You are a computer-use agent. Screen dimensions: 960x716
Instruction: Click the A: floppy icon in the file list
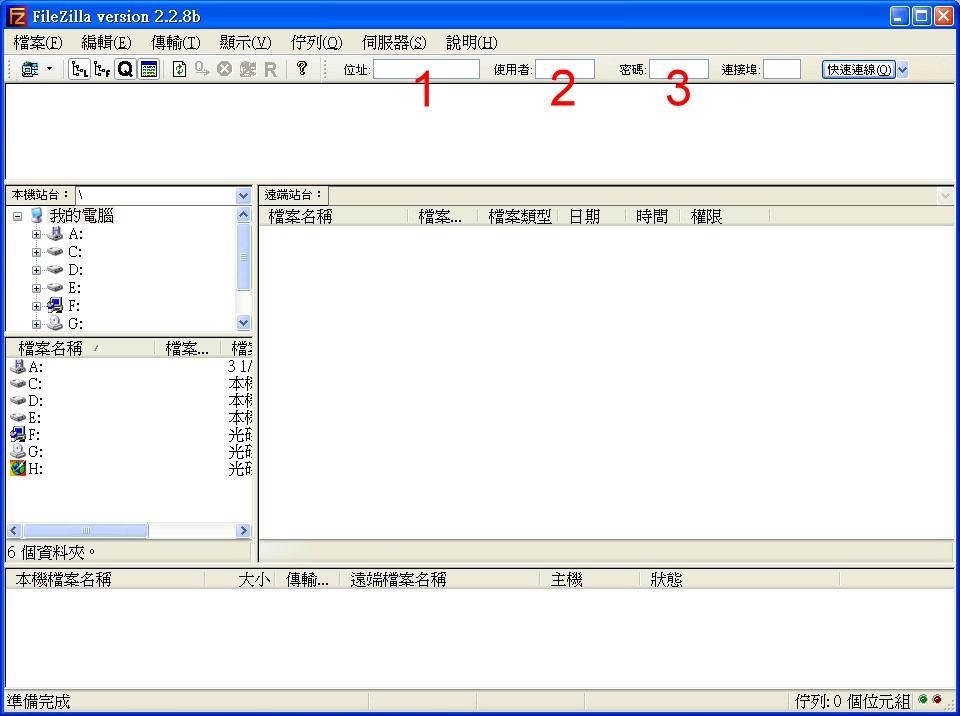pos(18,367)
